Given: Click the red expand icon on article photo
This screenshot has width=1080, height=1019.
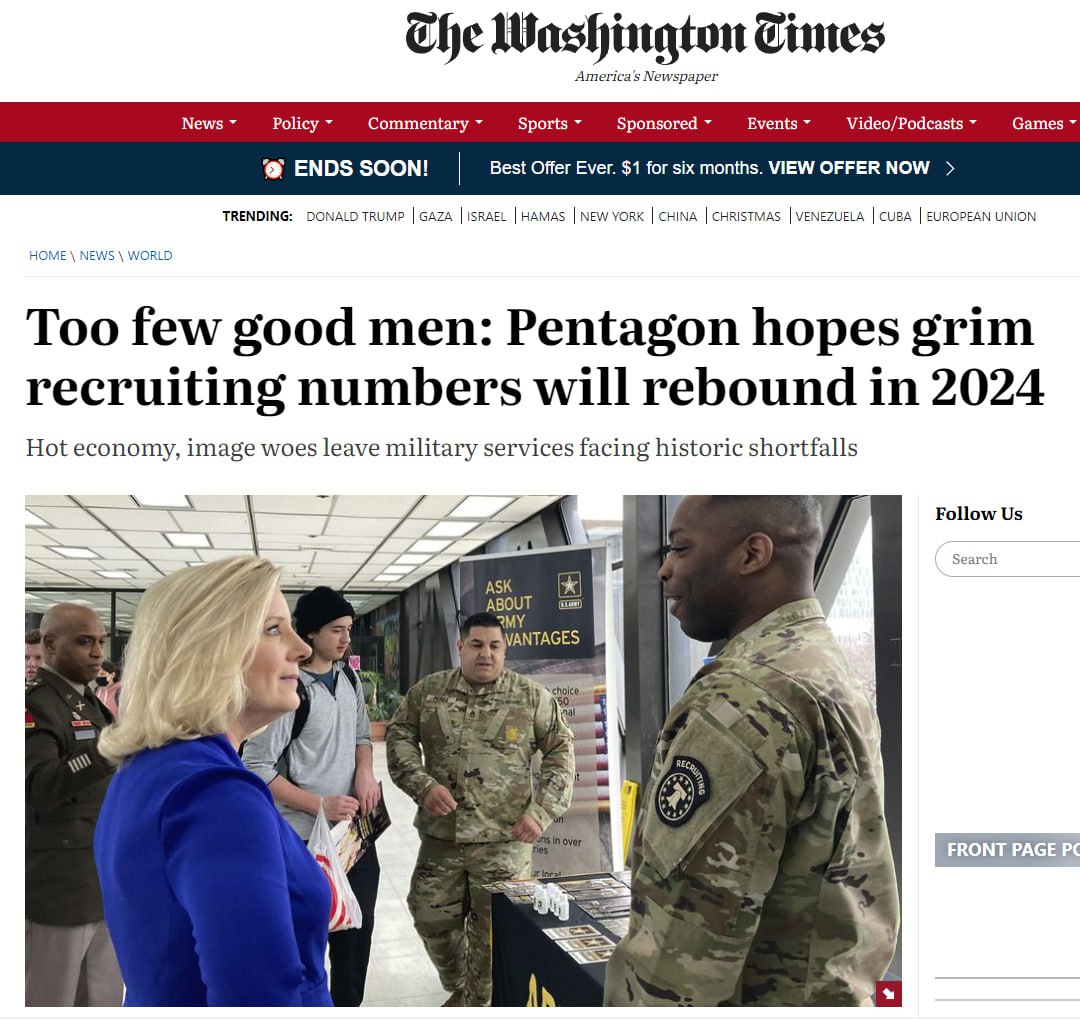Looking at the screenshot, I should (888, 993).
